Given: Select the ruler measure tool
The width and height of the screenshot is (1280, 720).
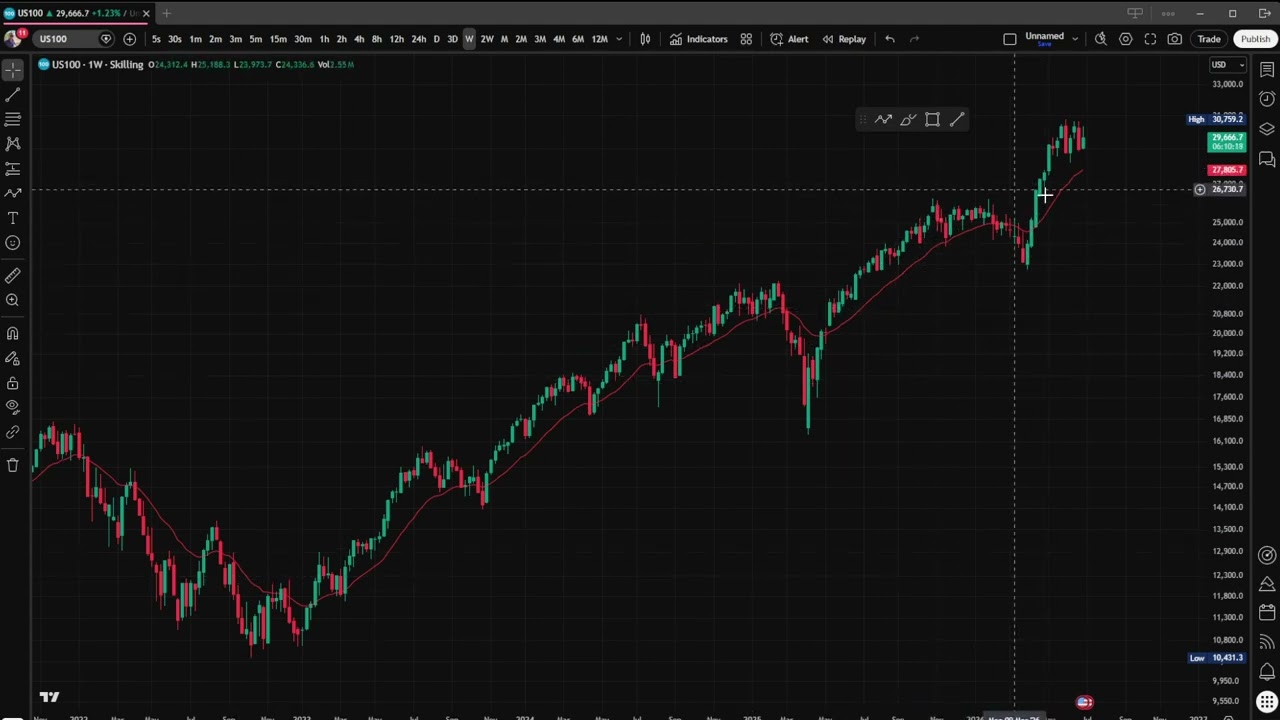Looking at the screenshot, I should coord(13,275).
